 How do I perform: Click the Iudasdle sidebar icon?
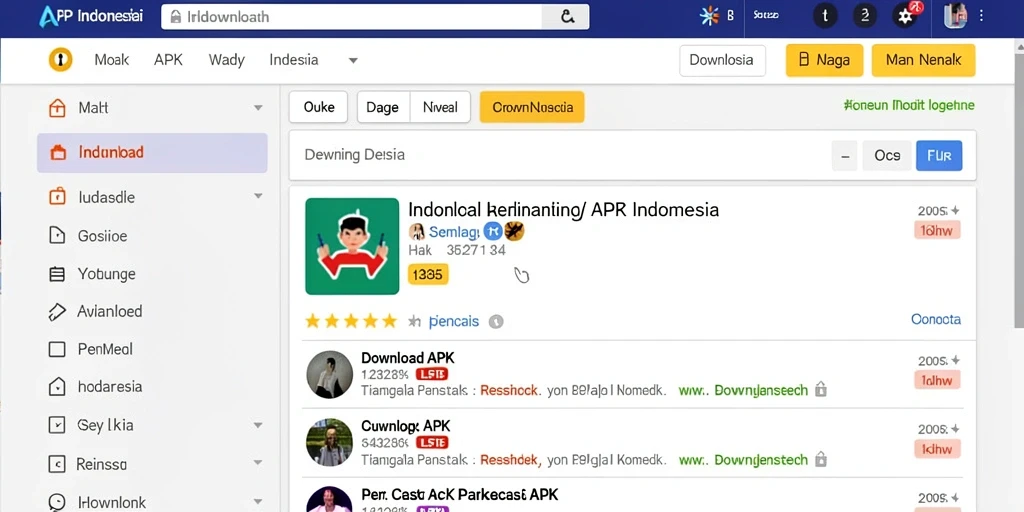[x=57, y=197]
